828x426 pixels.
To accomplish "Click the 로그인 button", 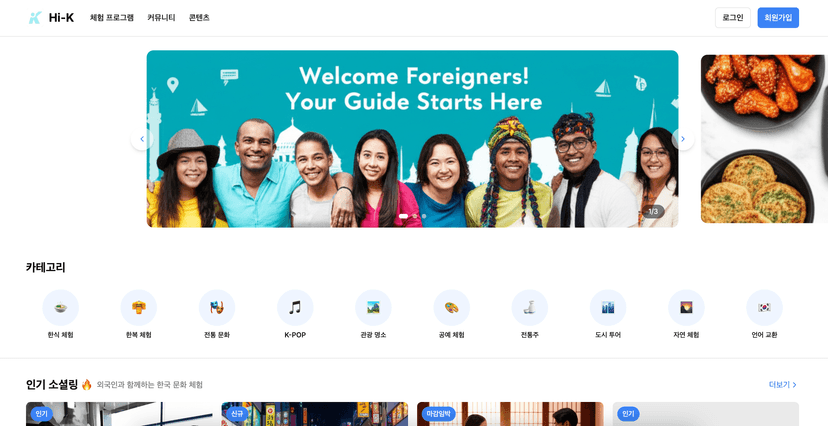I will (x=732, y=17).
